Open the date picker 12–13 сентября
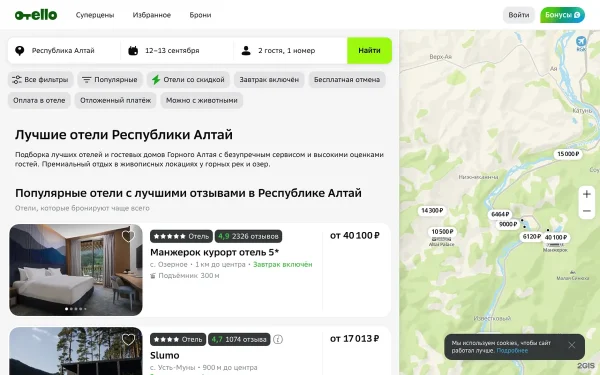 click(x=177, y=51)
